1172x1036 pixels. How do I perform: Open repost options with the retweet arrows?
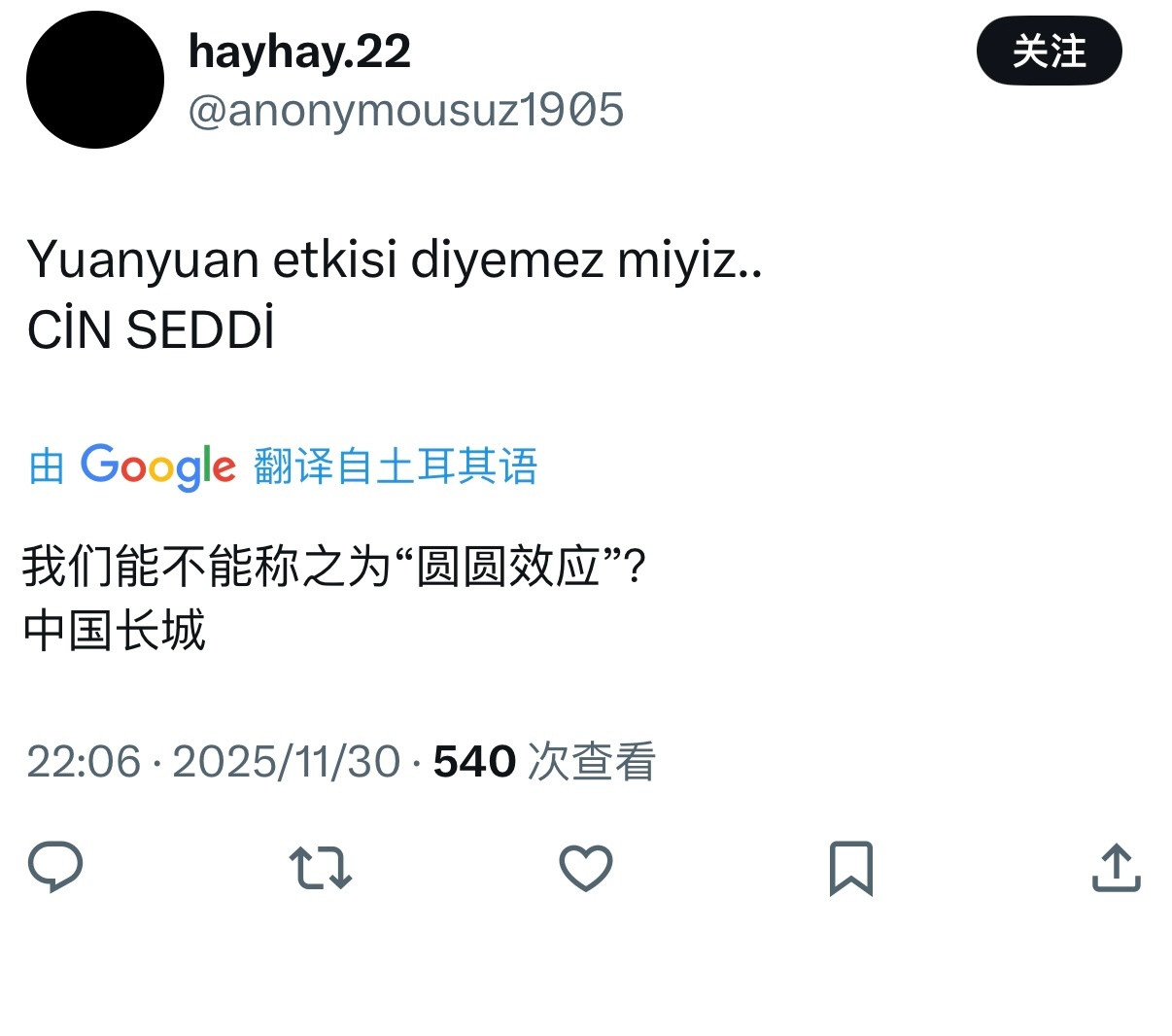321,870
